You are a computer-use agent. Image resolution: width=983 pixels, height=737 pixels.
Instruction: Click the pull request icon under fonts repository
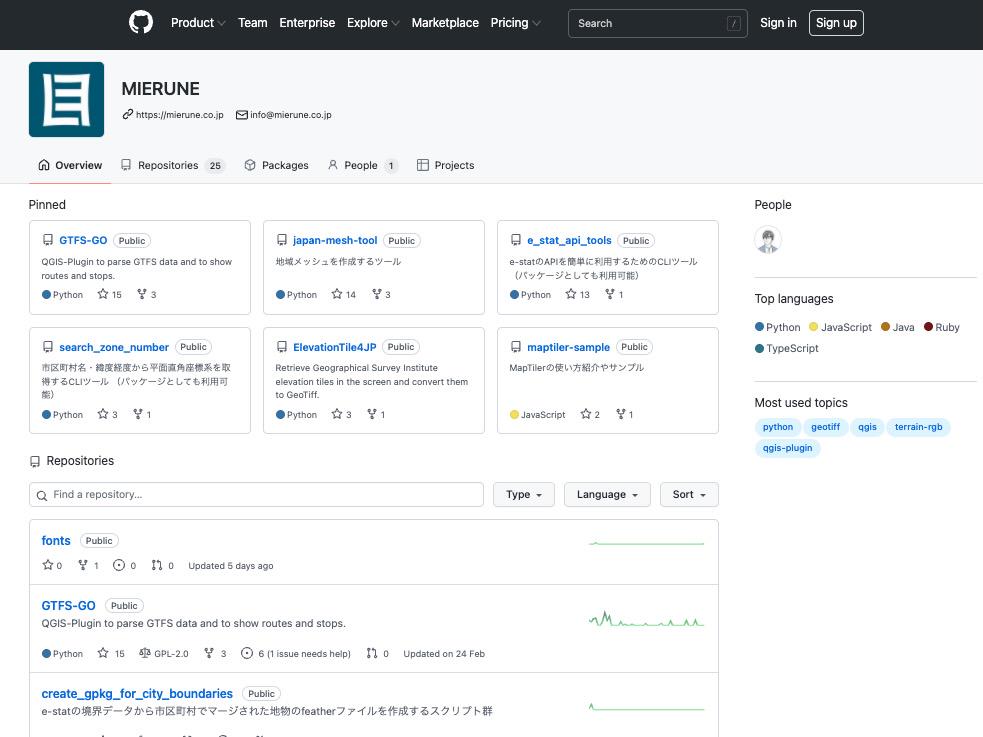point(157,565)
